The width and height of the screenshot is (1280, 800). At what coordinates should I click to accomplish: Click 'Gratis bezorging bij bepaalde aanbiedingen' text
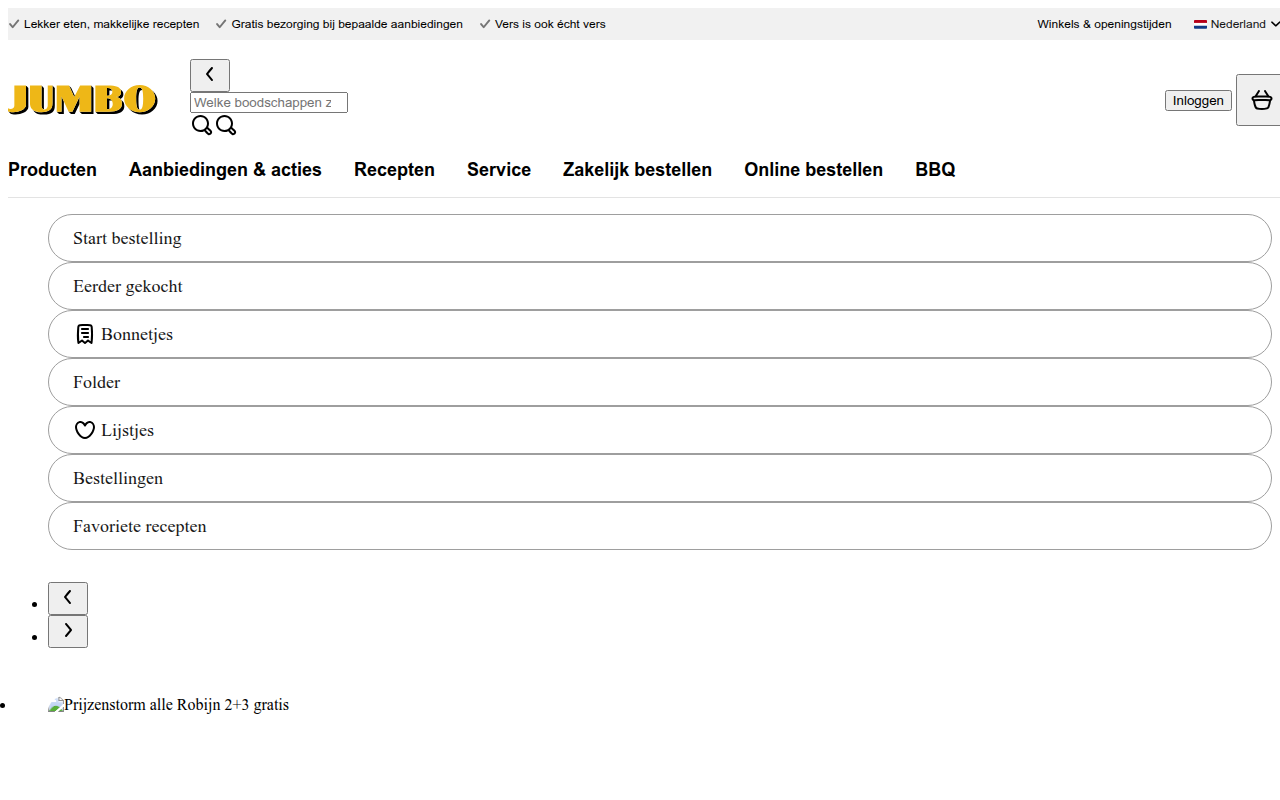point(347,24)
